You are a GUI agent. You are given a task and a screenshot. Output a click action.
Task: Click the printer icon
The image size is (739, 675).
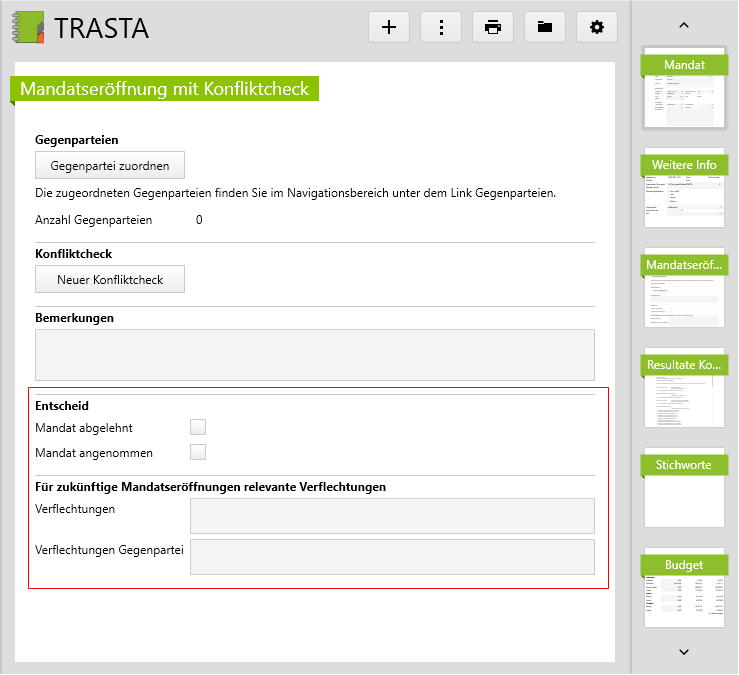pyautogui.click(x=493, y=27)
